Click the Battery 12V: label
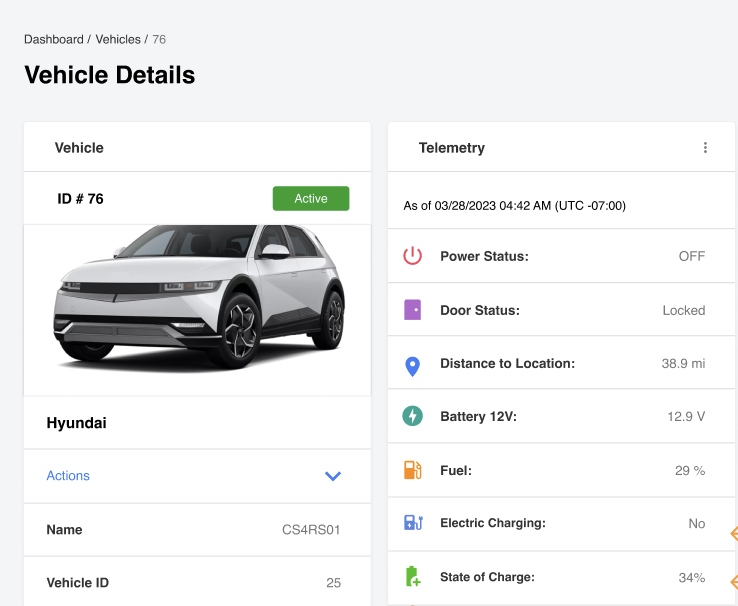 pos(478,416)
